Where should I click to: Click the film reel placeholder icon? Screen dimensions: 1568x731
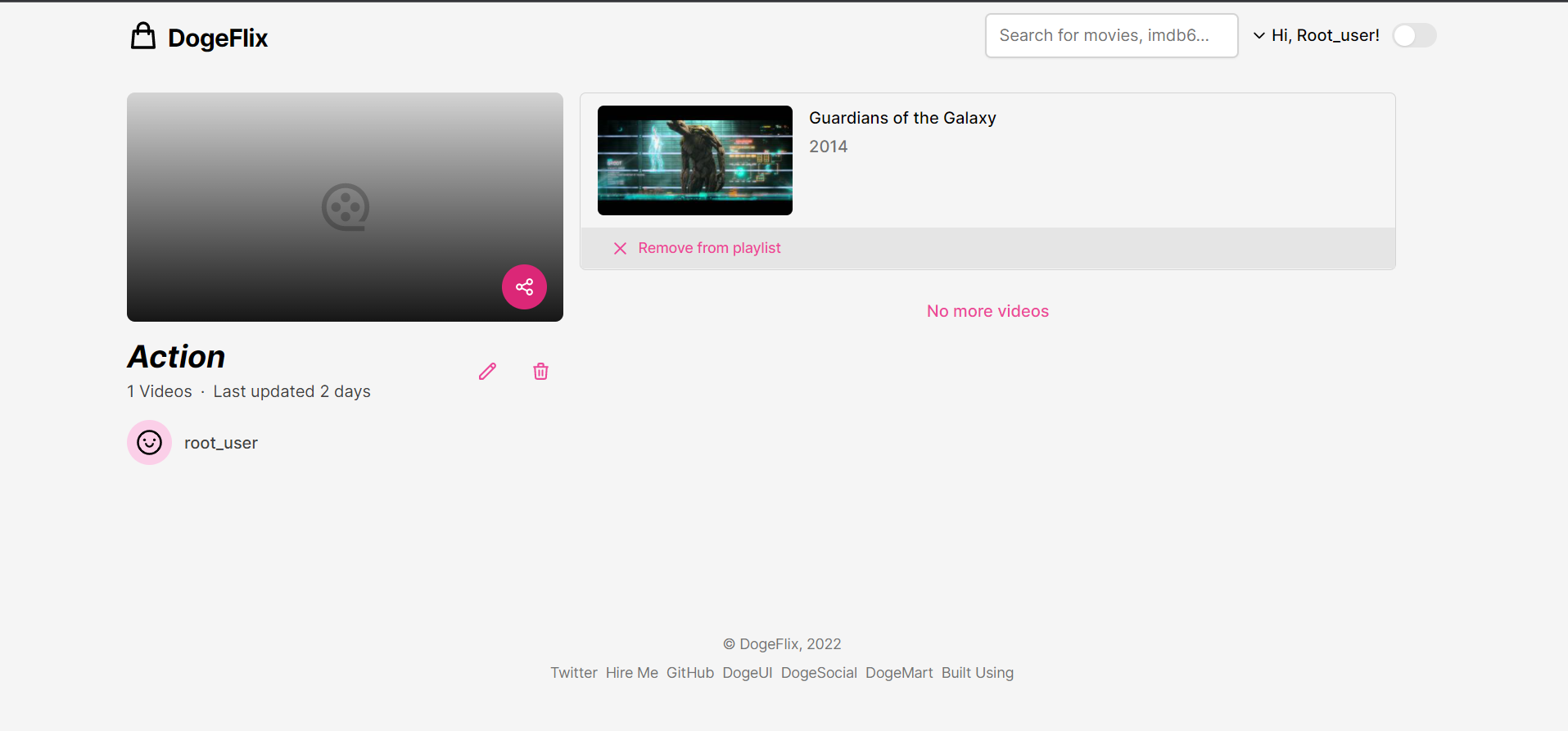(345, 207)
